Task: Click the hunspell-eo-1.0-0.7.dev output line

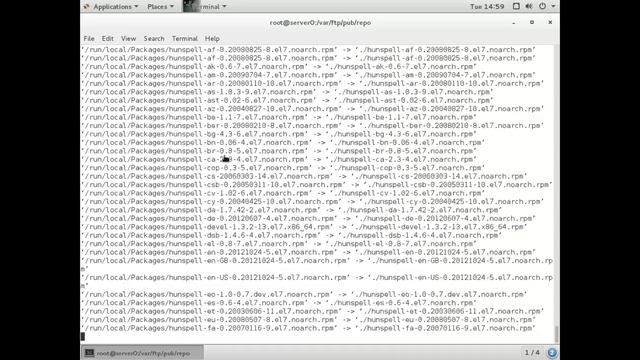Action: click(304, 294)
